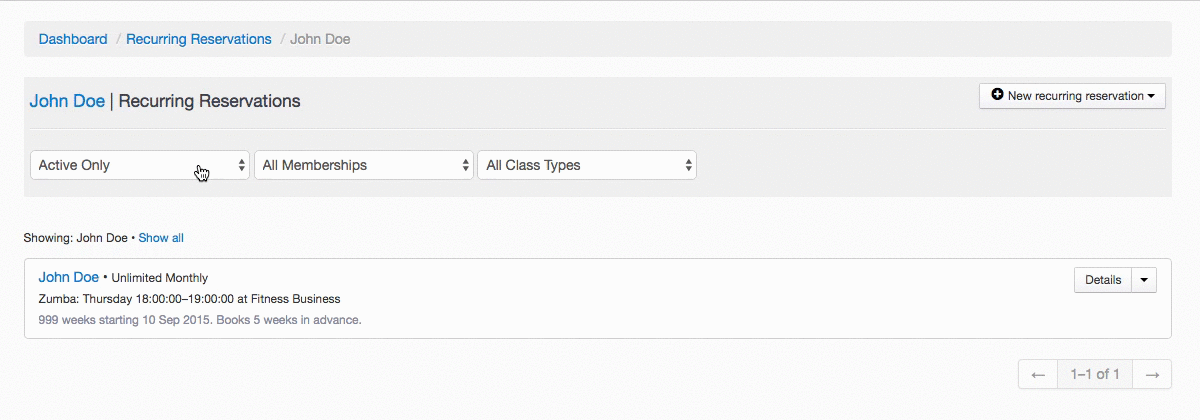The width and height of the screenshot is (1200, 420).
Task: Click the plus icon on New recurring reservation
Action: (997, 96)
